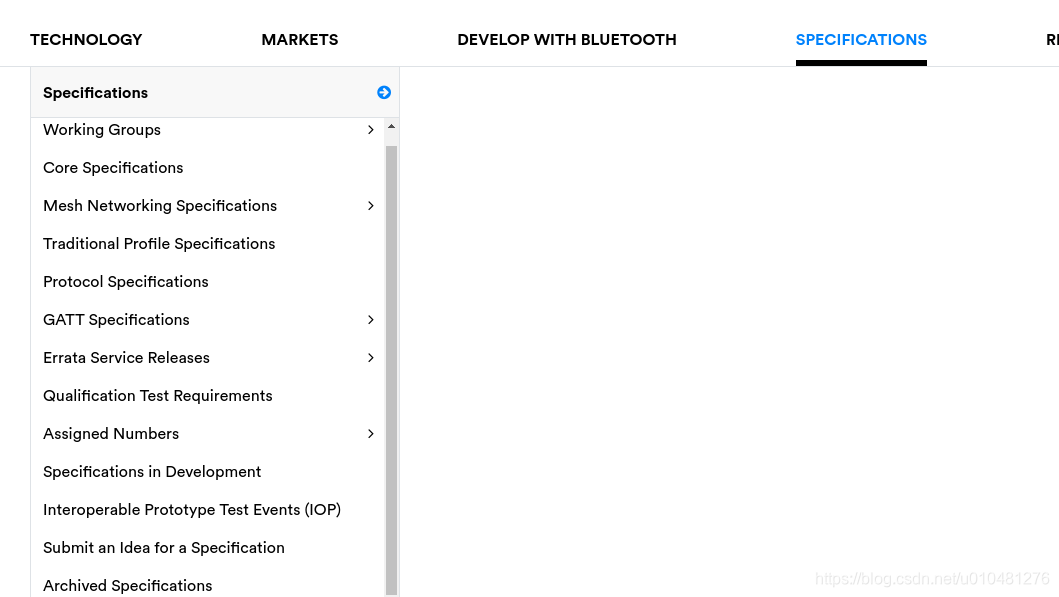The image size is (1059, 597).
Task: Click the dropdown menu scrollbar thumb
Action: pos(391,369)
